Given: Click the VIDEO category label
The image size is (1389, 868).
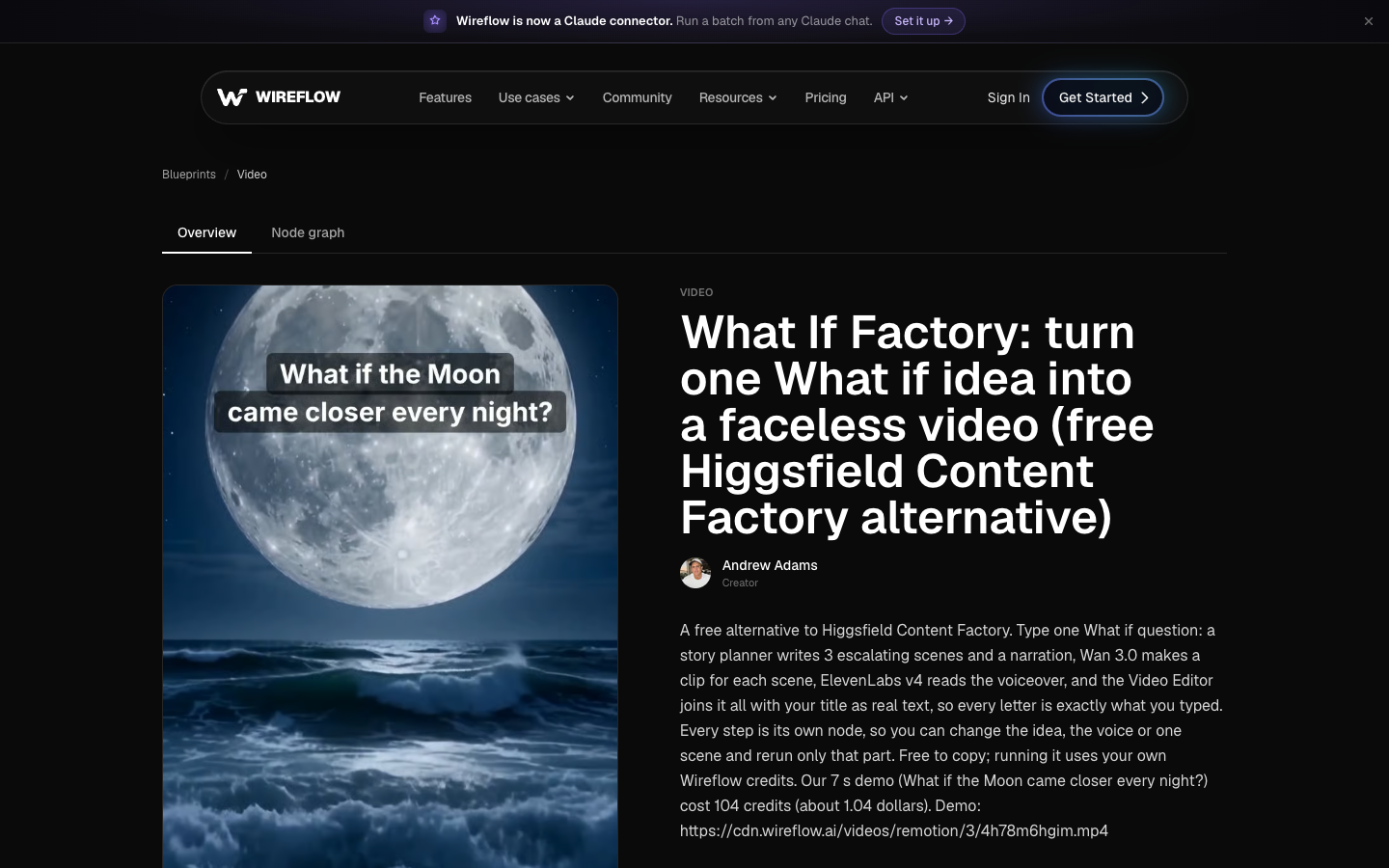Looking at the screenshot, I should [x=696, y=292].
